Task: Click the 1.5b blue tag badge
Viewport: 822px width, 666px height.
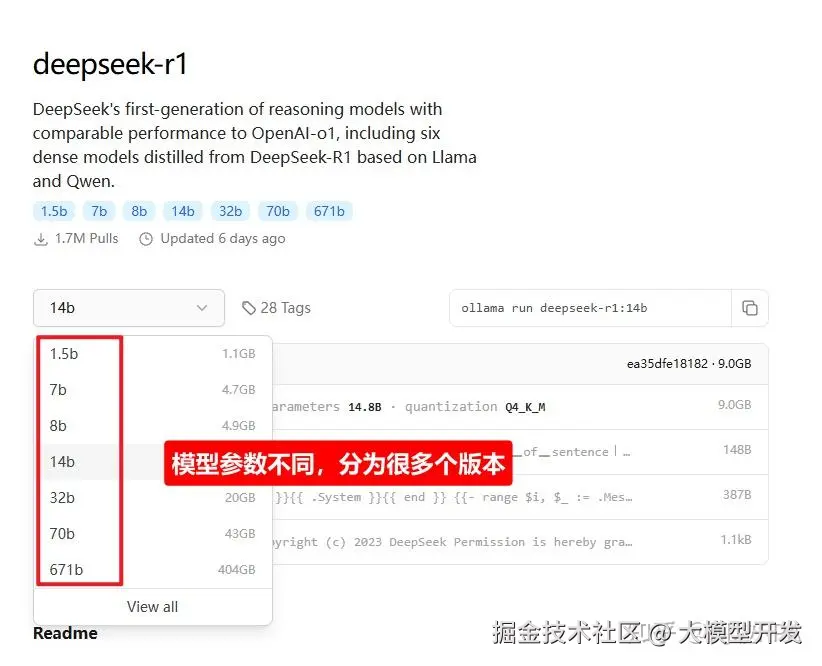Action: pos(54,211)
